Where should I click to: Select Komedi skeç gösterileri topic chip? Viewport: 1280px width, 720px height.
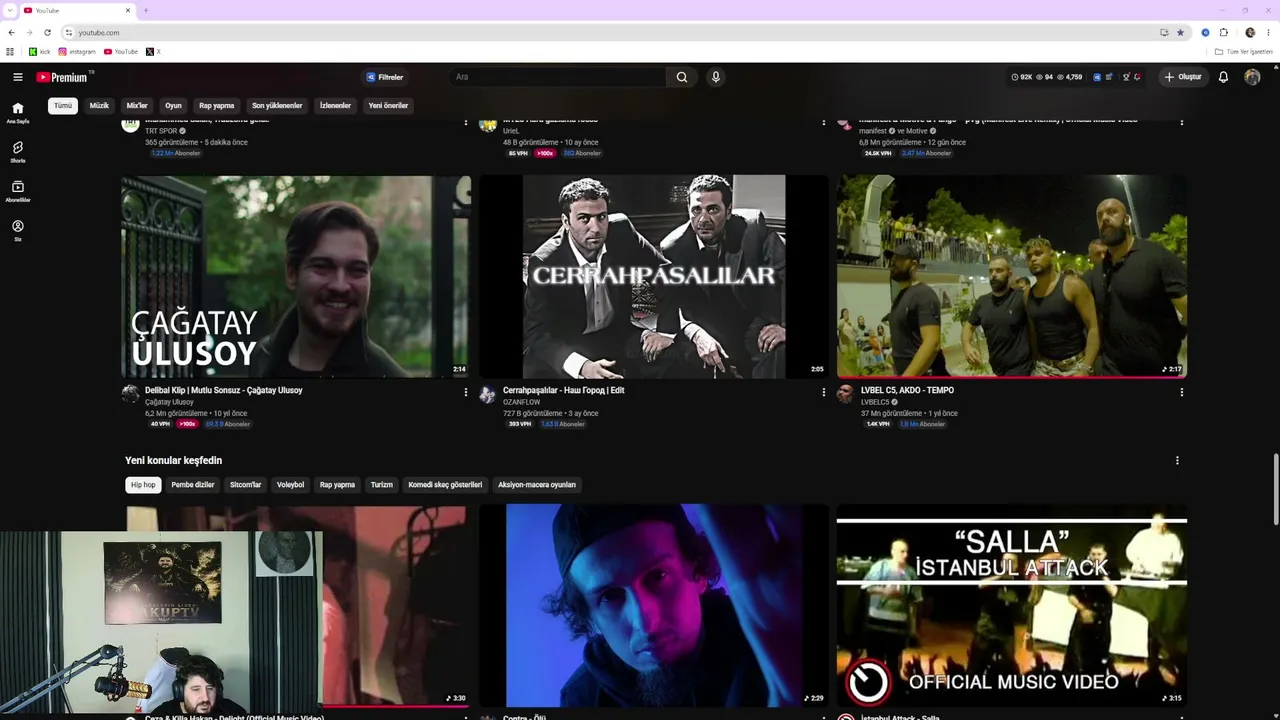click(x=445, y=485)
